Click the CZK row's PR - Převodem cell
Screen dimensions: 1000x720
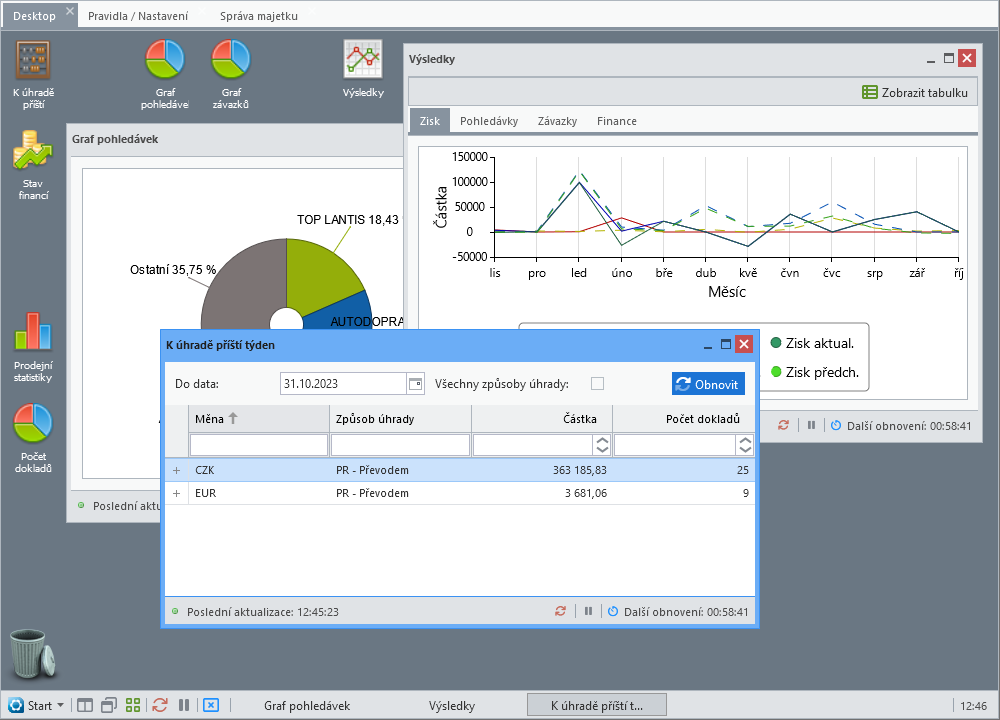click(401, 470)
